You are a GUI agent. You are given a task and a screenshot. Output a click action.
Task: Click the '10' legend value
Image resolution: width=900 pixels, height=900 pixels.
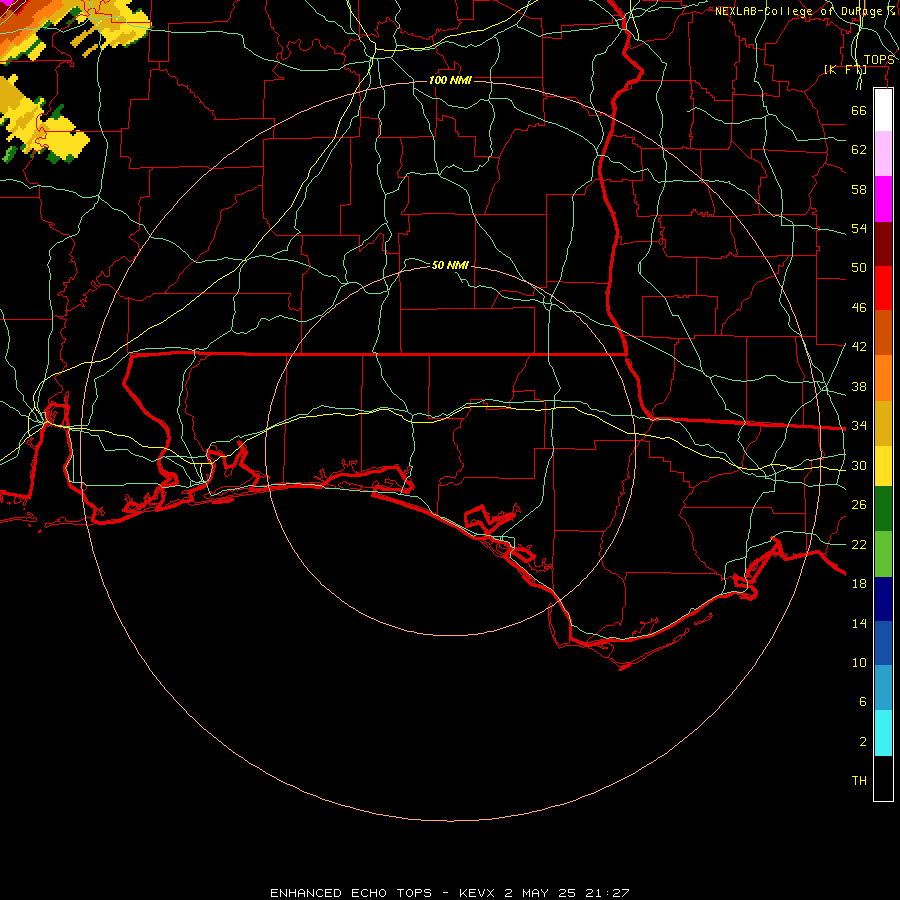pyautogui.click(x=859, y=663)
